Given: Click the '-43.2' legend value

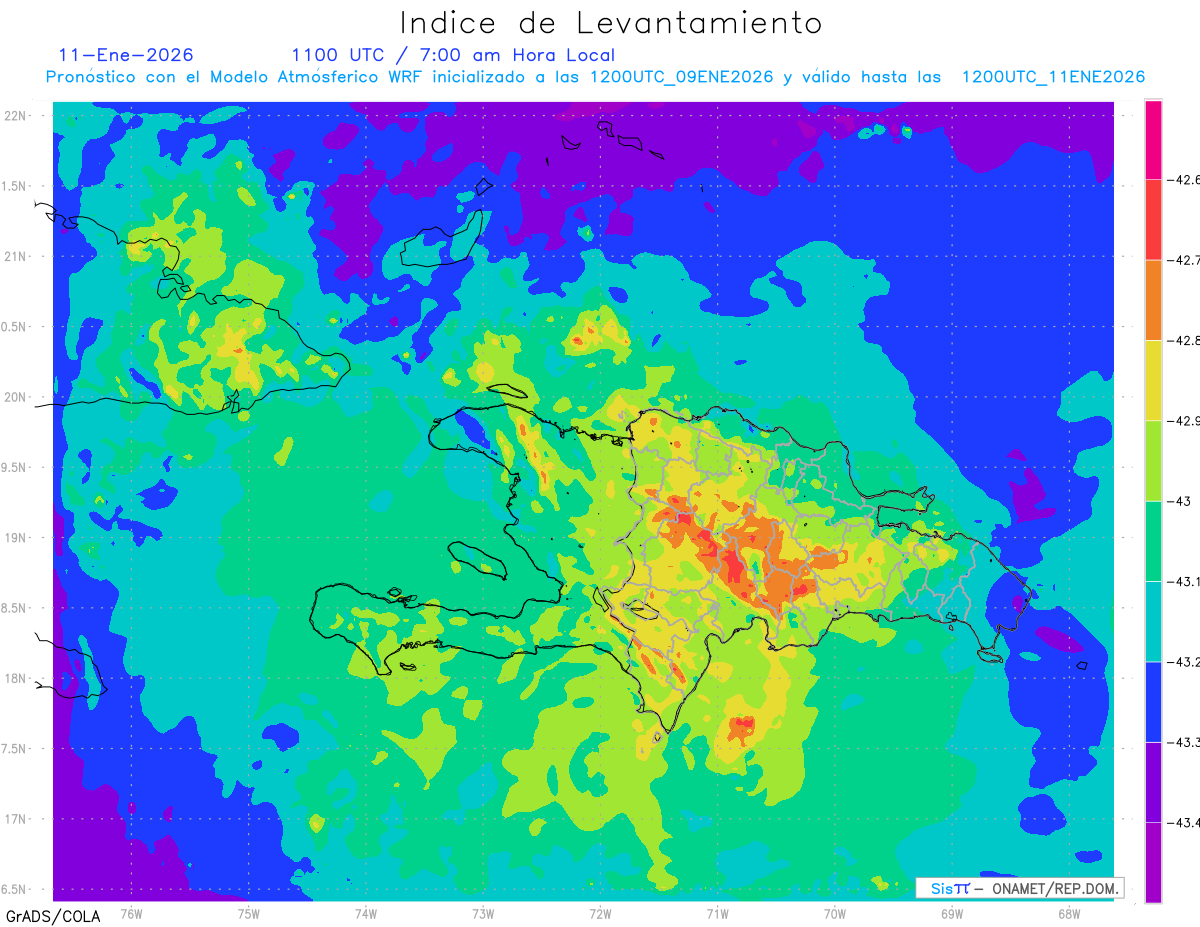Looking at the screenshot, I should click(1183, 662).
